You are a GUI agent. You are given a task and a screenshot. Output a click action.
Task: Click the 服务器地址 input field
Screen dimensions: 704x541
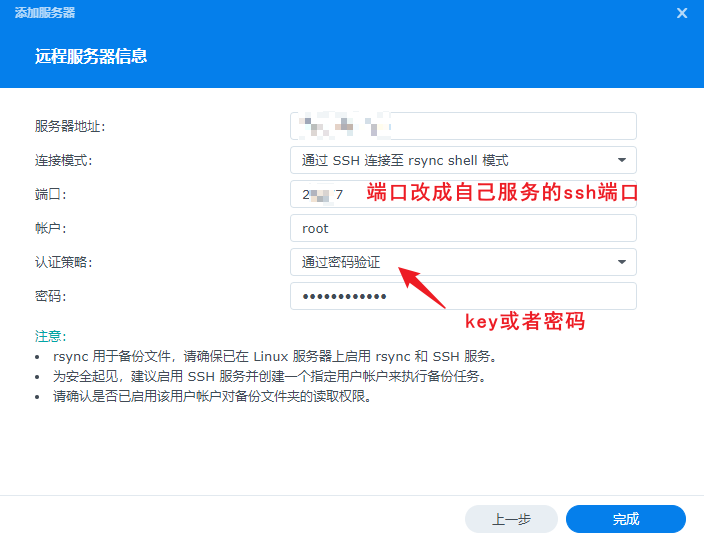463,126
